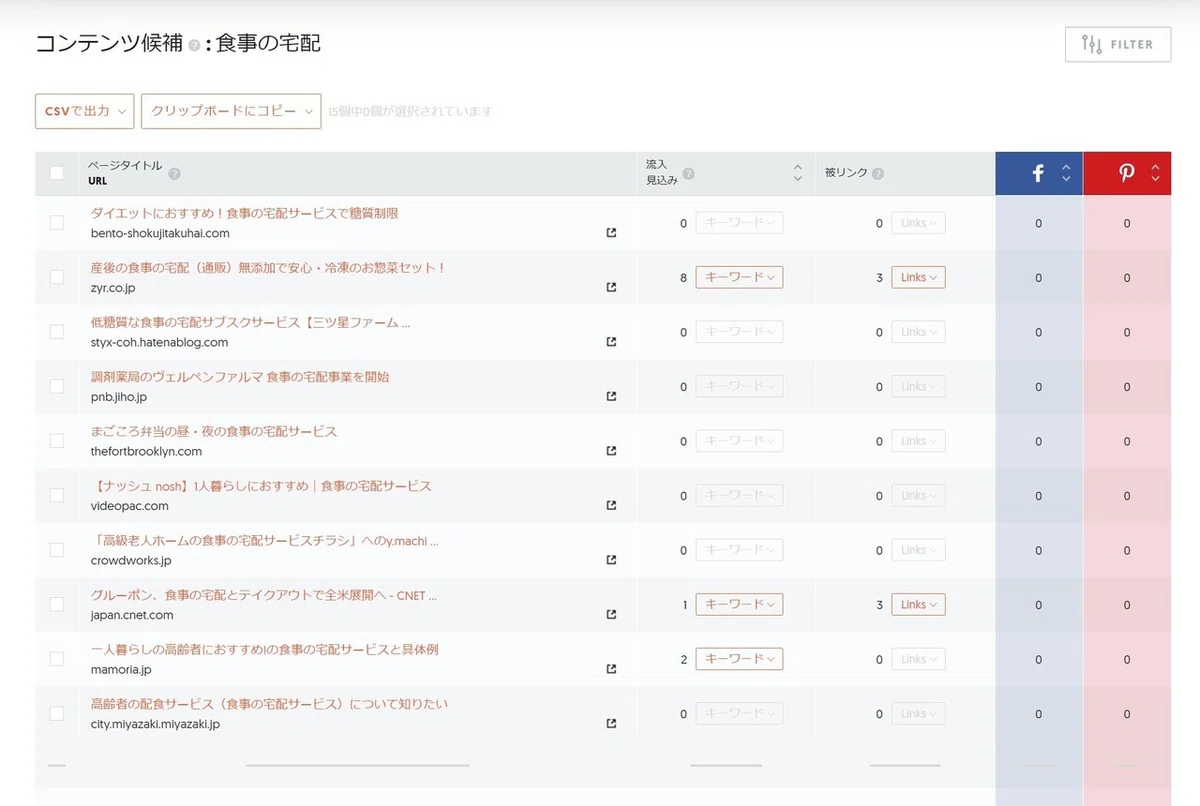This screenshot has height=806, width=1200.
Task: Open 高級老人ホームの食事の宅配サービスチラシ link
Action: tap(265, 541)
